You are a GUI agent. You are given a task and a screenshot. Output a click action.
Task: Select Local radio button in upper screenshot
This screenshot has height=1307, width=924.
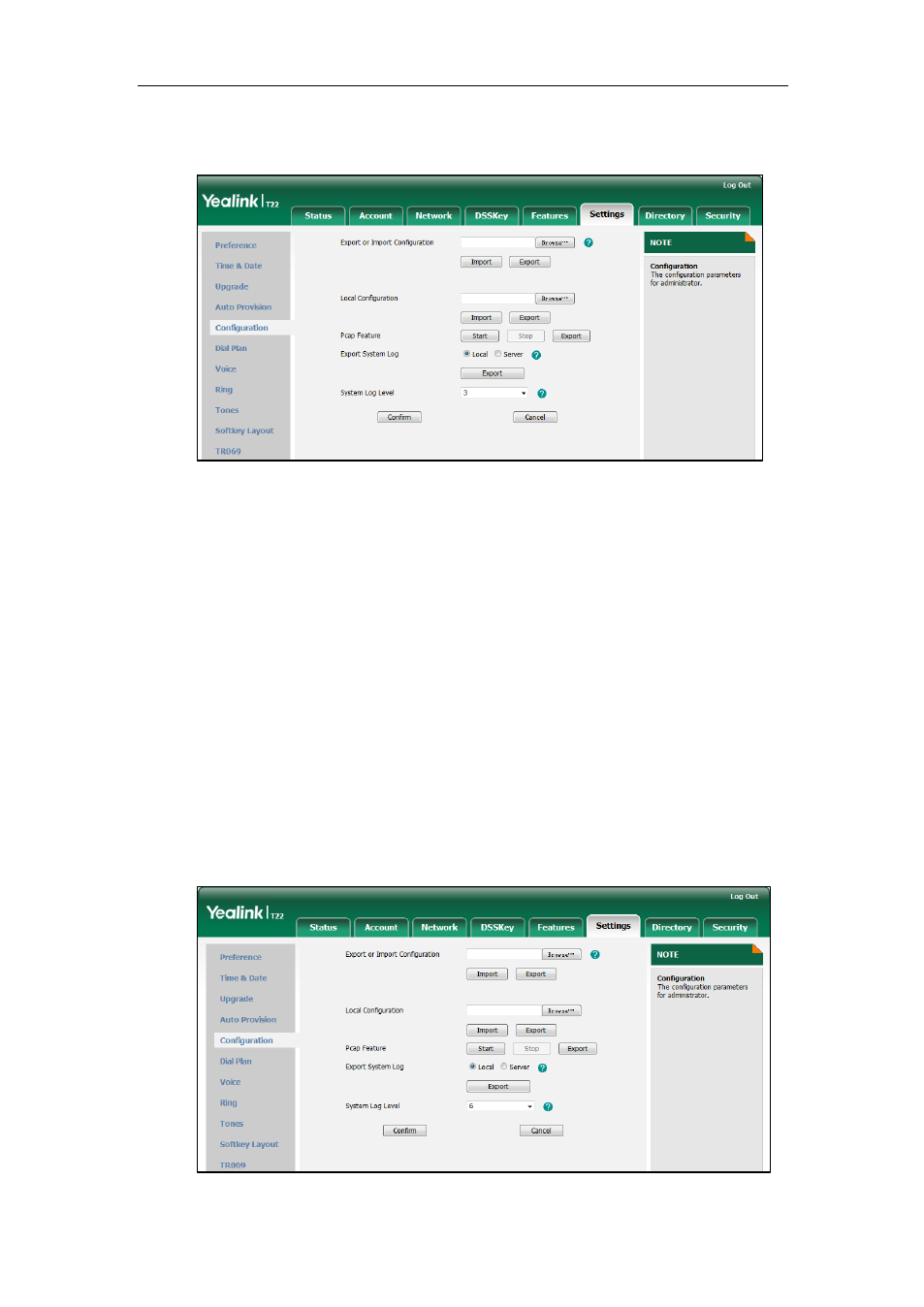tap(466, 354)
